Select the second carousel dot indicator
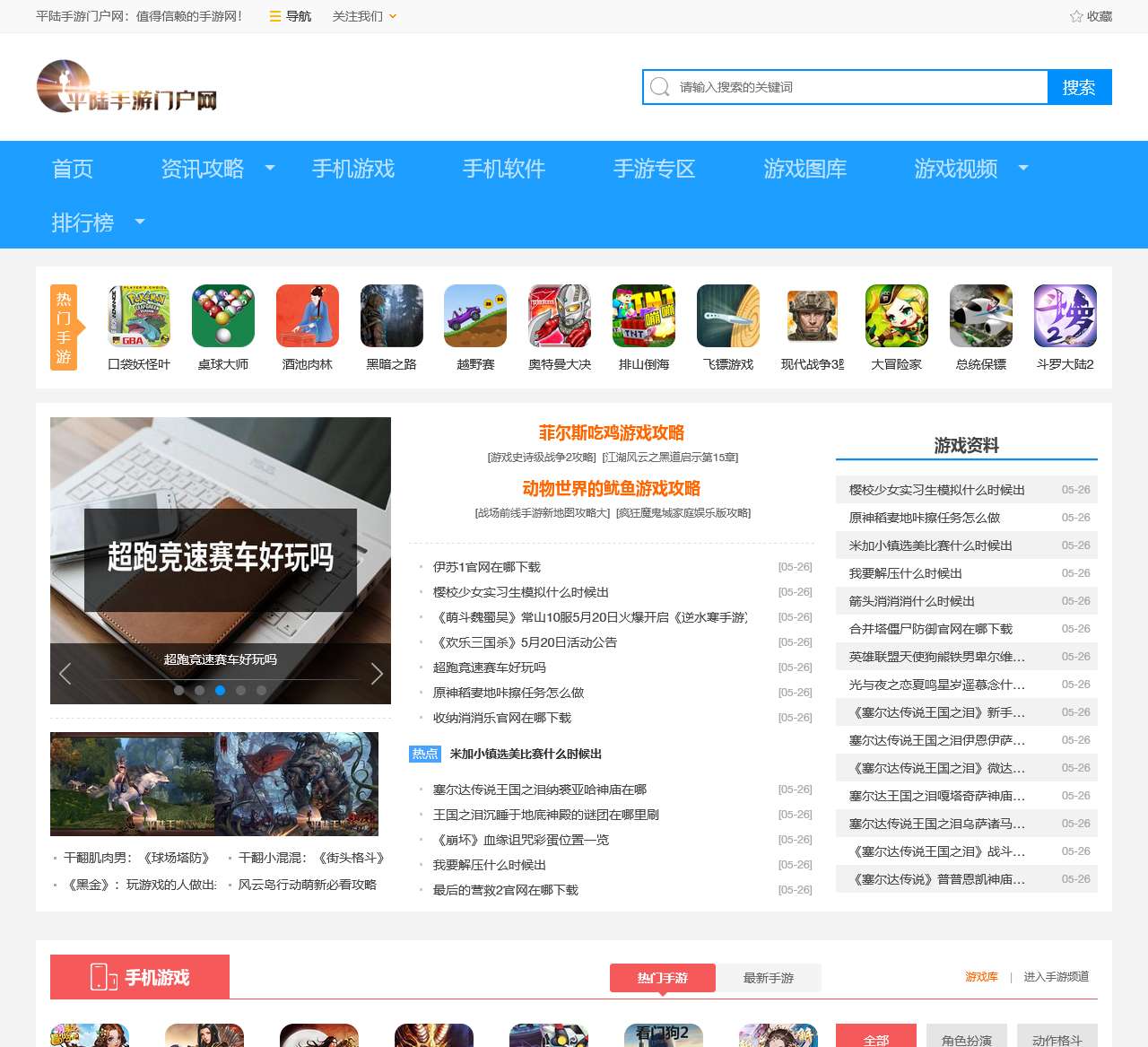Image resolution: width=1148 pixels, height=1047 pixels. (199, 690)
